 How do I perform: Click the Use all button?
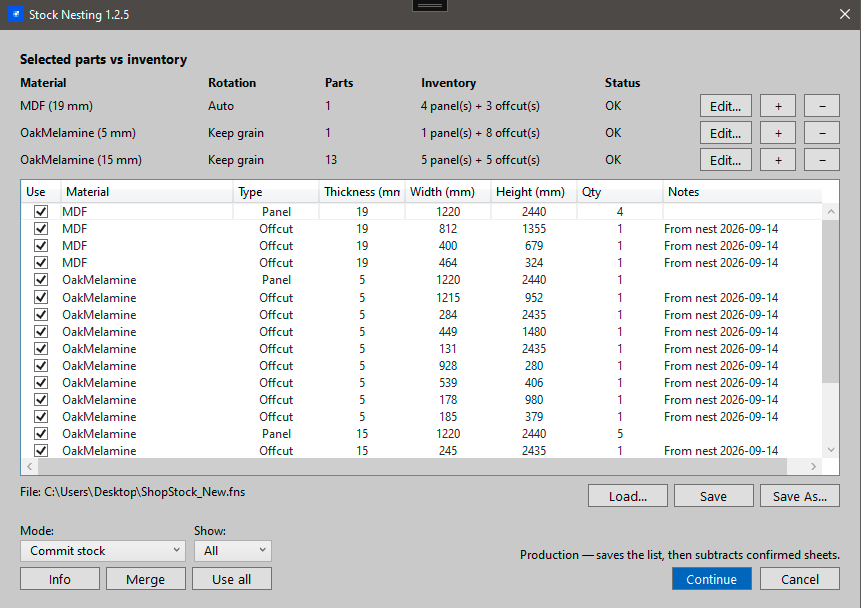[232, 579]
